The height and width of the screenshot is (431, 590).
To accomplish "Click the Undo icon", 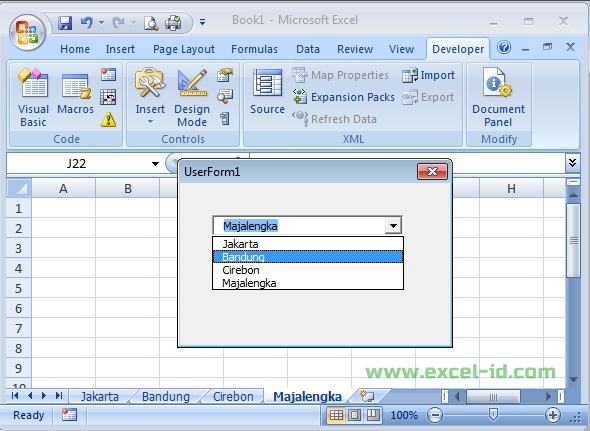I will [x=87, y=23].
